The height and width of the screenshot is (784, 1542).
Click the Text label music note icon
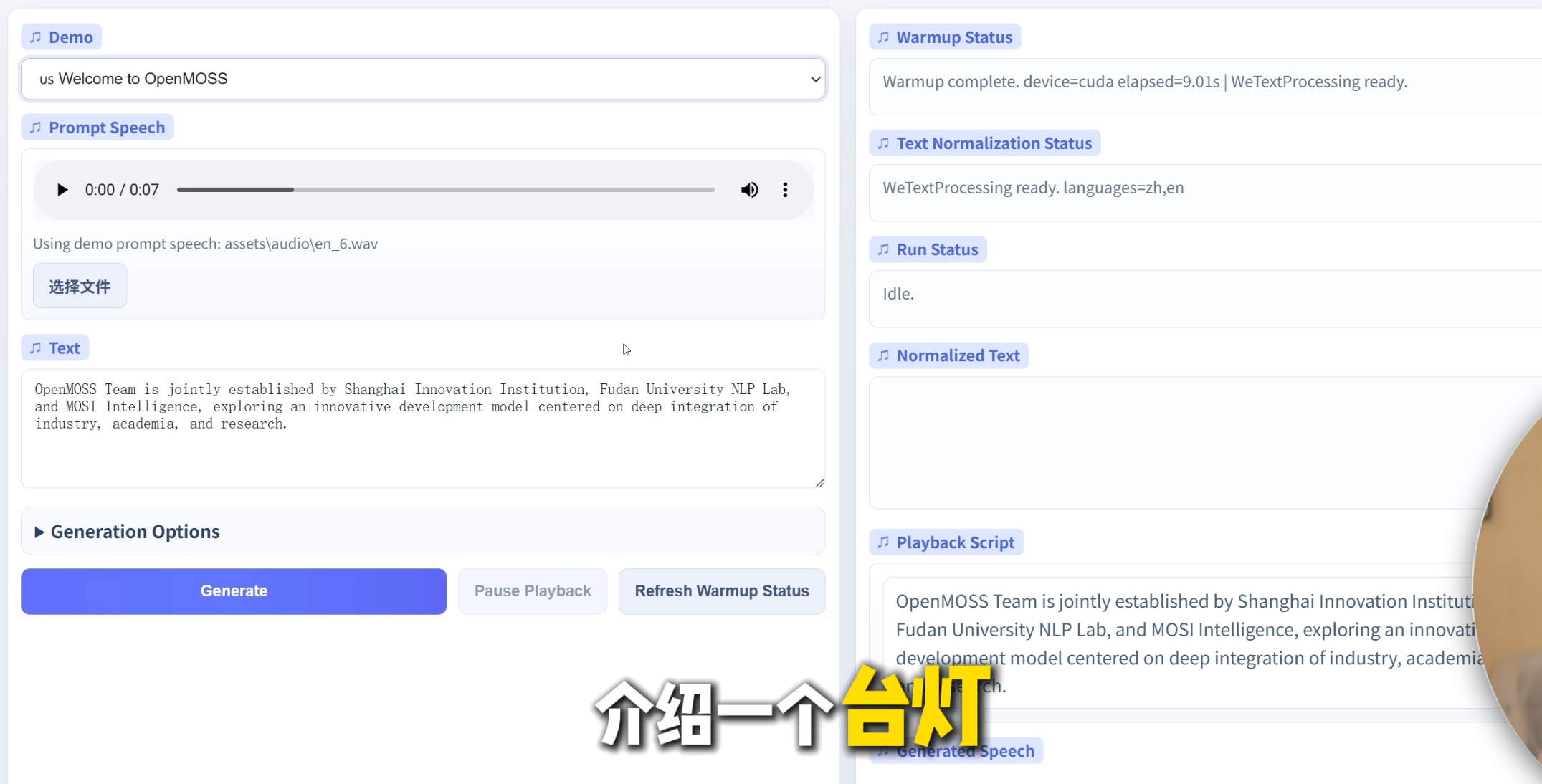coord(36,348)
